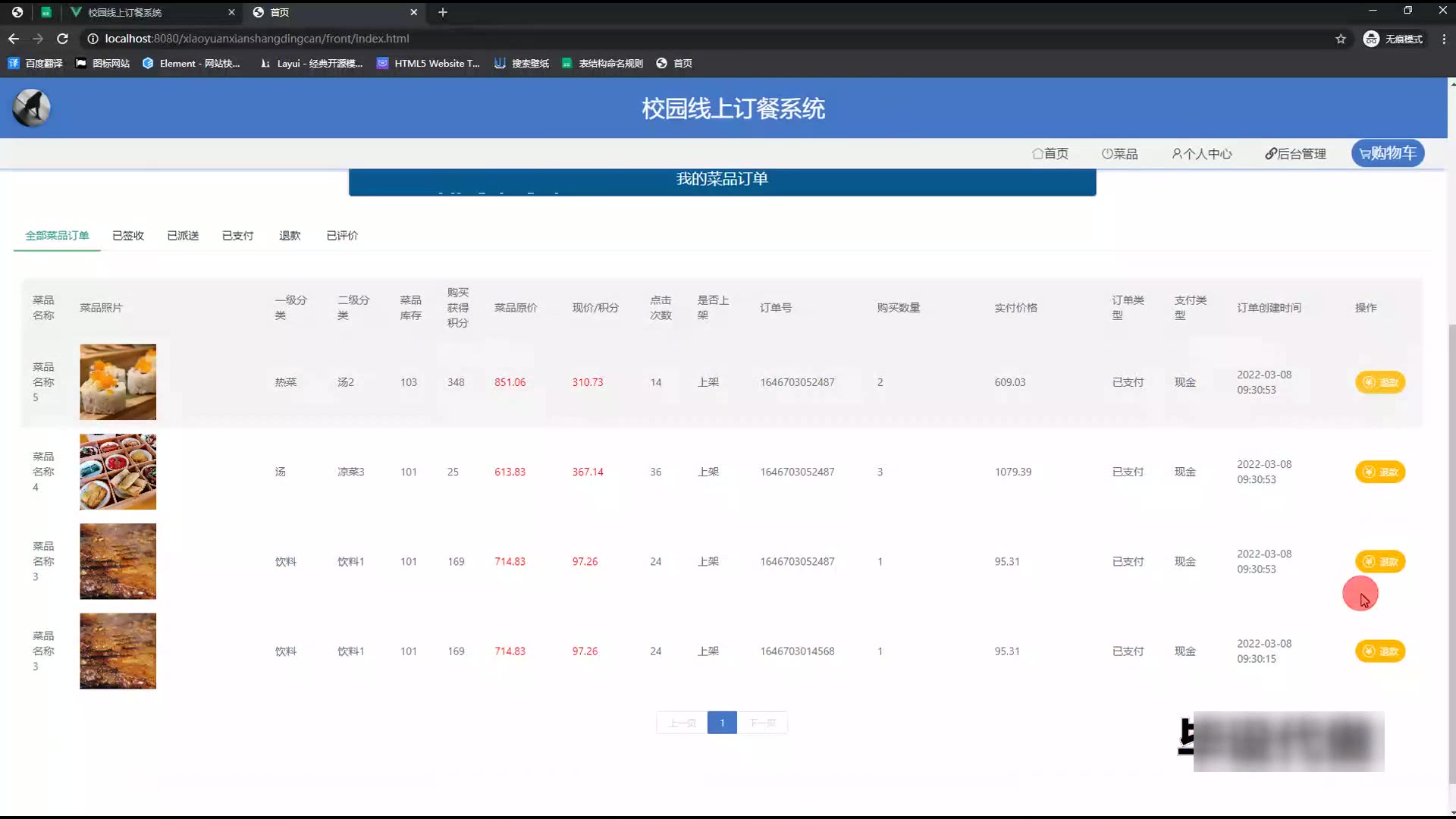
Task: Show the 退款 orders tab
Action: (290, 236)
